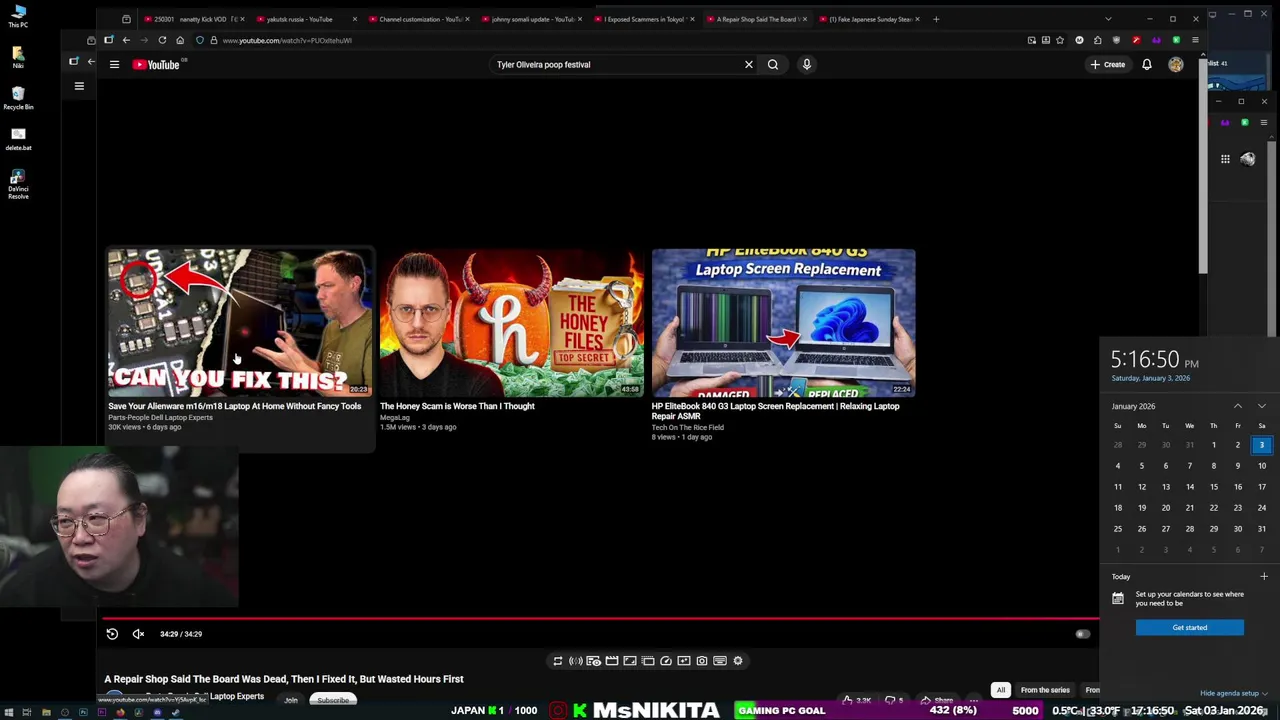Viewport: 1280px width, 720px height.
Task: Open the YouTube hamburger guide menu
Action: point(114,64)
